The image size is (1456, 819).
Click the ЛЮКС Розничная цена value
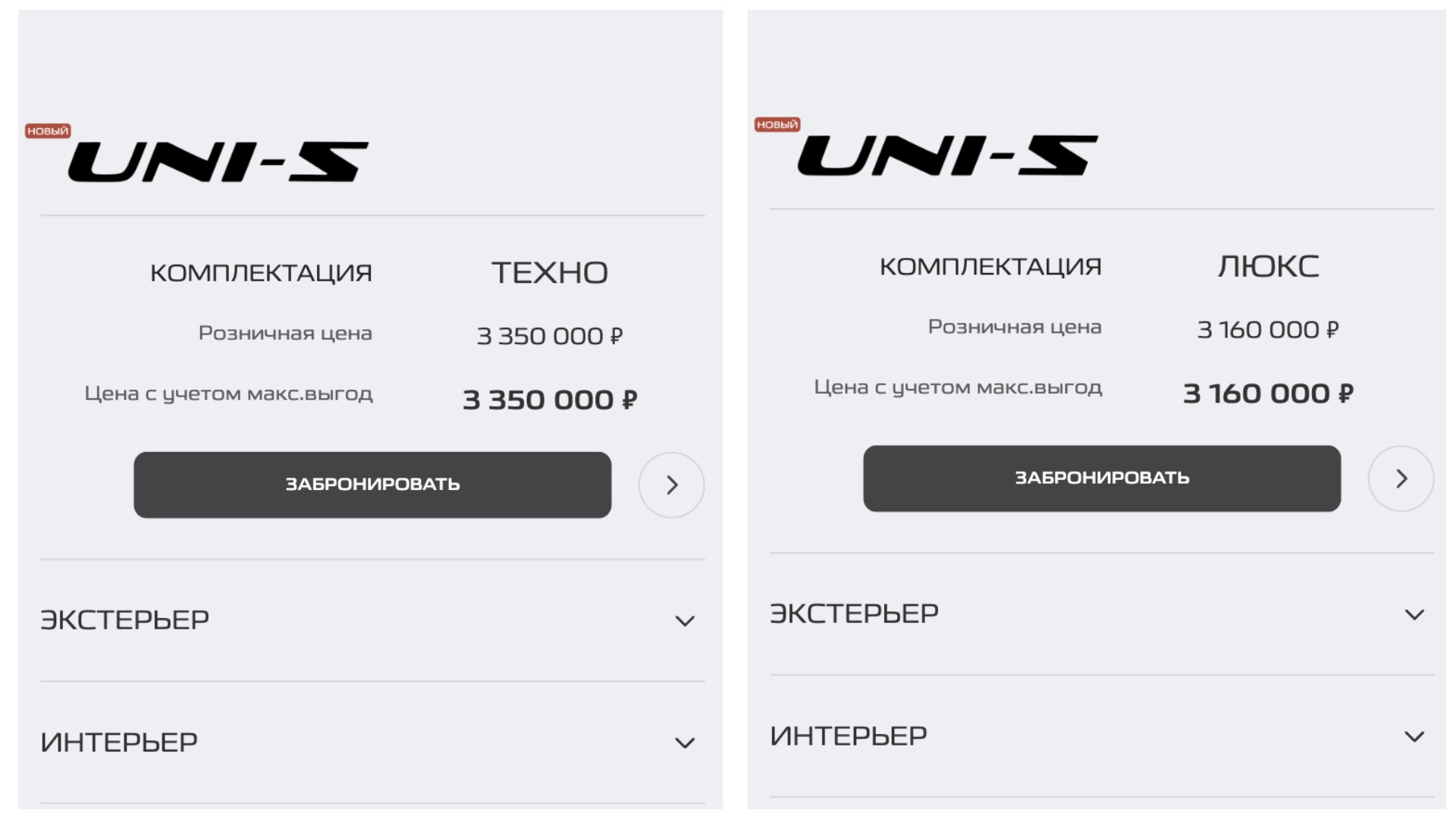tap(1268, 330)
